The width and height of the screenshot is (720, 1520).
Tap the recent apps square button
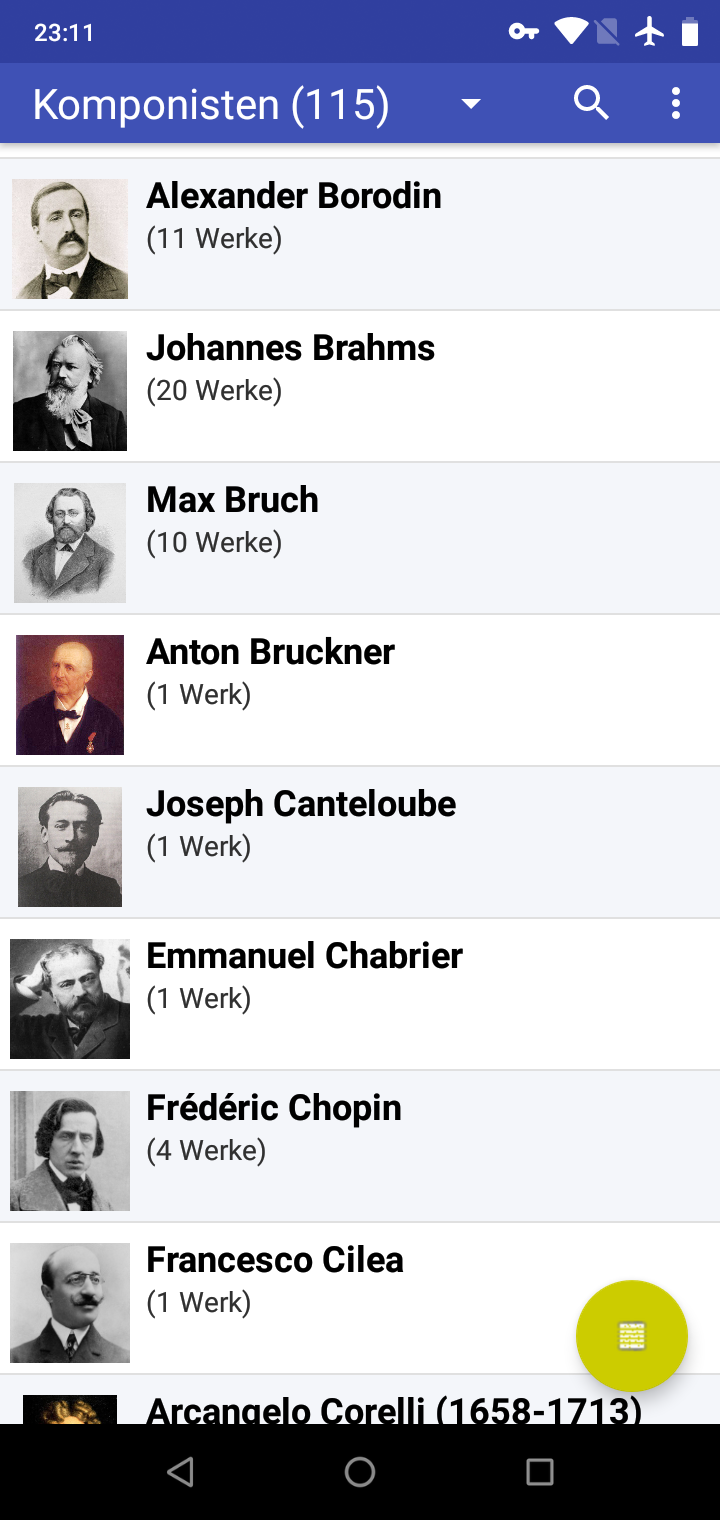[540, 1471]
